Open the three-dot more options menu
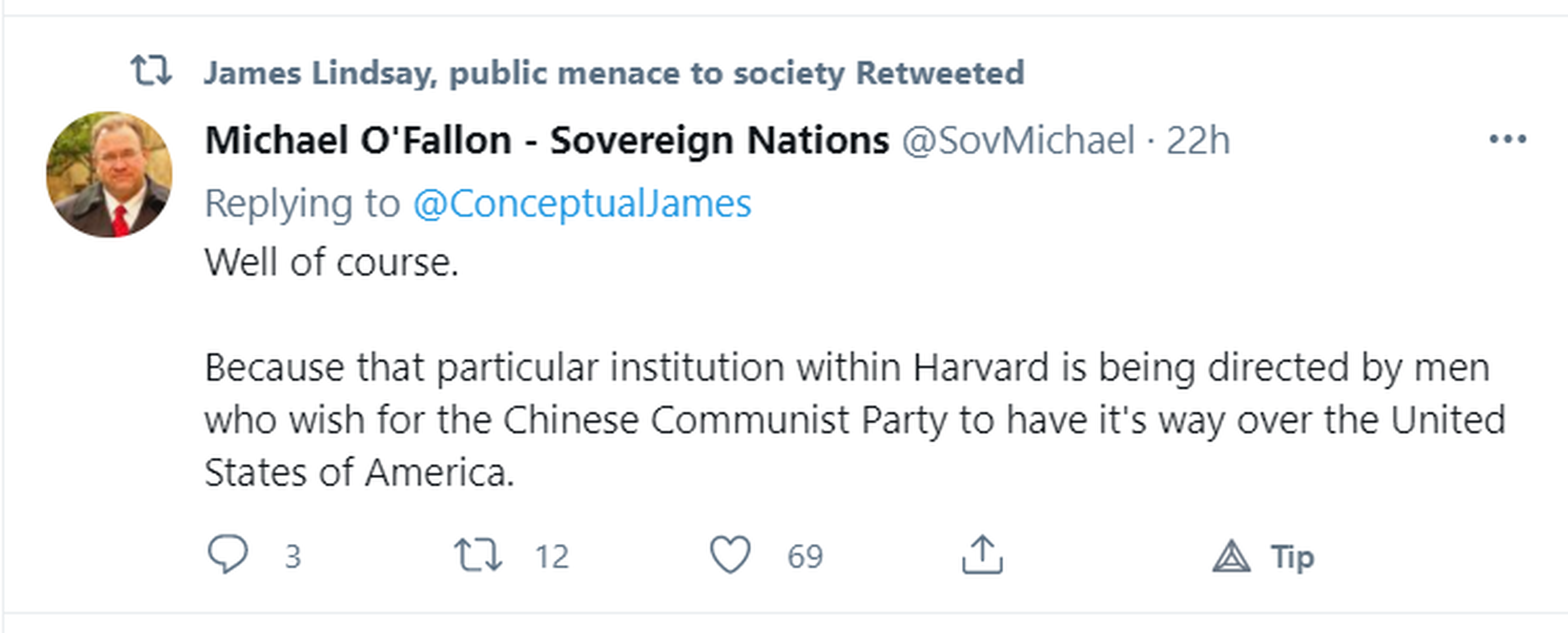1568x633 pixels. (x=1507, y=139)
